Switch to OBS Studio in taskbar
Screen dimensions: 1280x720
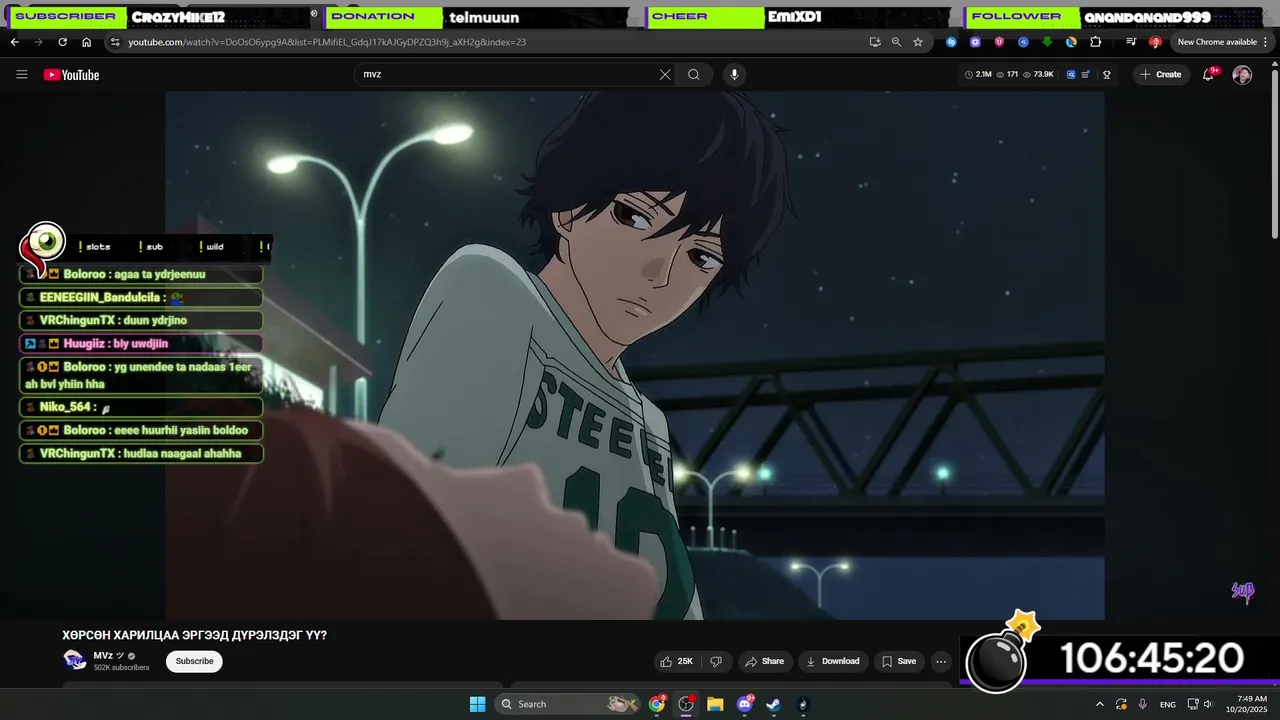[x=686, y=704]
